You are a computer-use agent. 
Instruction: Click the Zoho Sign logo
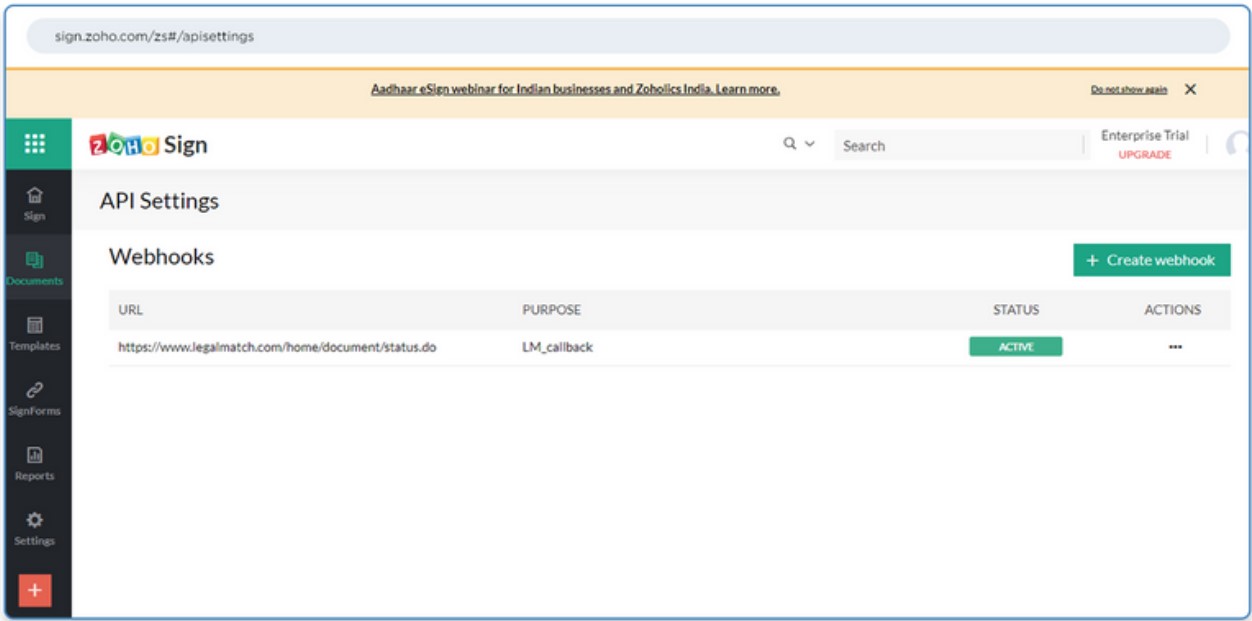(148, 145)
